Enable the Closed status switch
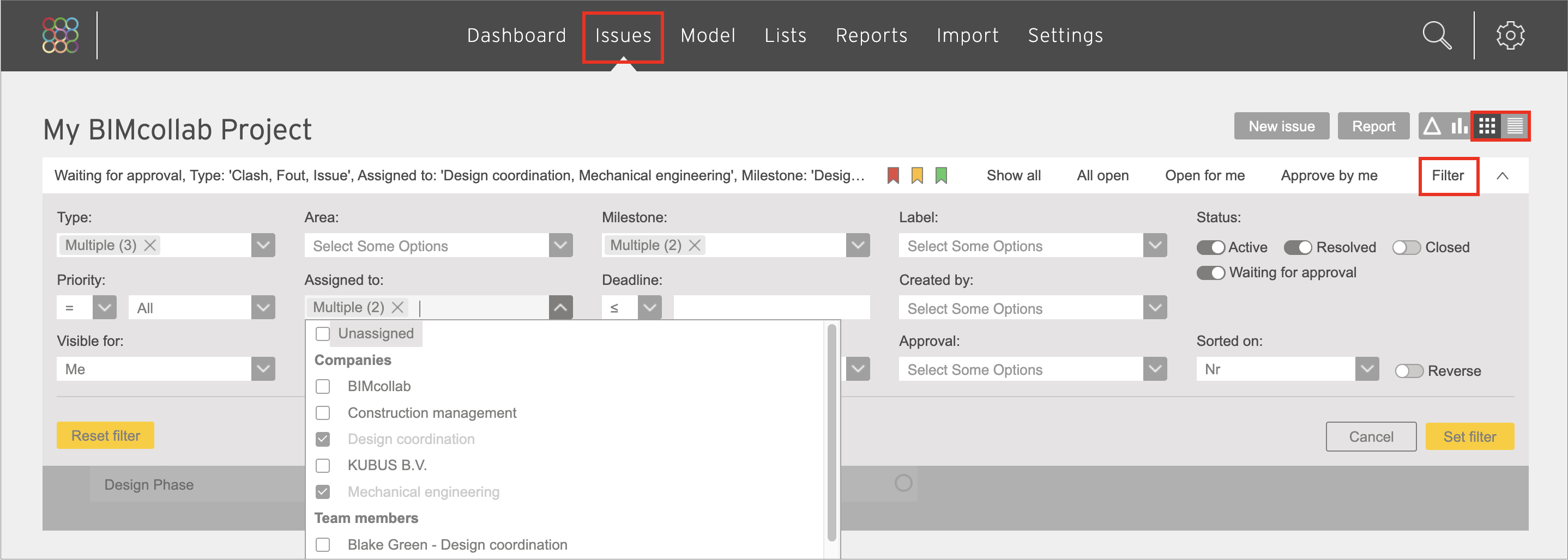The image size is (1568, 560). pyautogui.click(x=1407, y=247)
